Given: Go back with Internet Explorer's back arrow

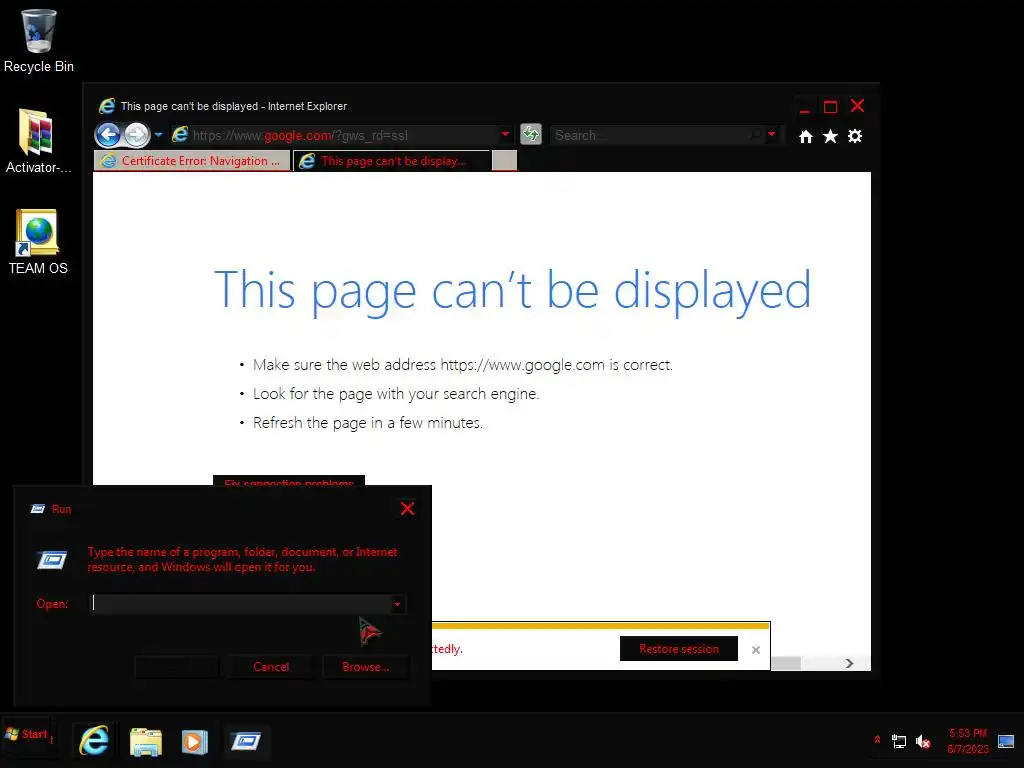Looking at the screenshot, I should click(x=108, y=135).
